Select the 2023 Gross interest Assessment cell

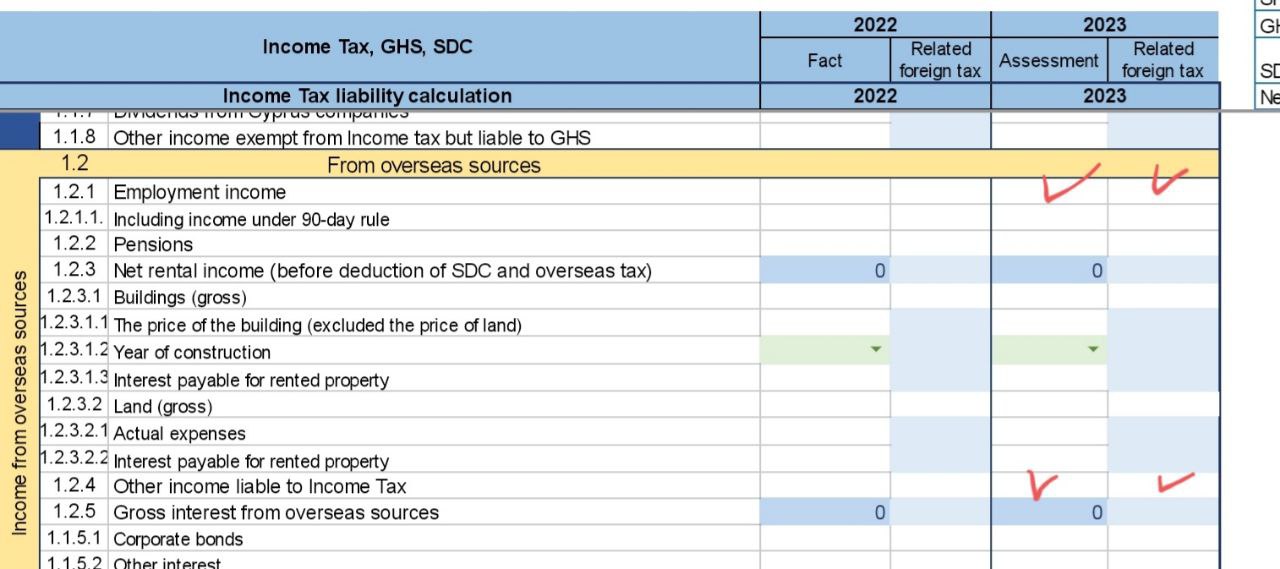pos(1049,512)
